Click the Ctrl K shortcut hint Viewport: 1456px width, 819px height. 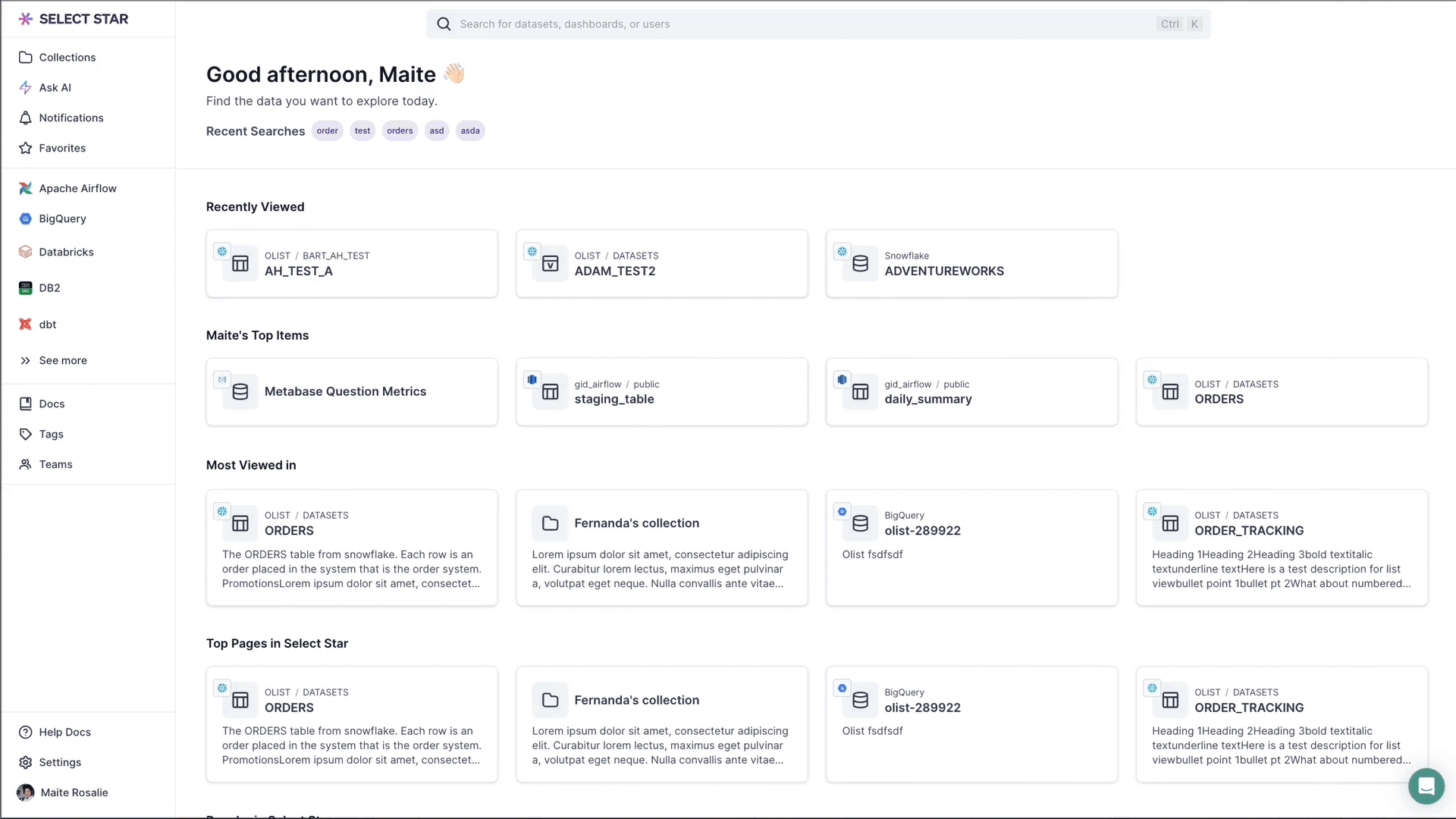1180,24
